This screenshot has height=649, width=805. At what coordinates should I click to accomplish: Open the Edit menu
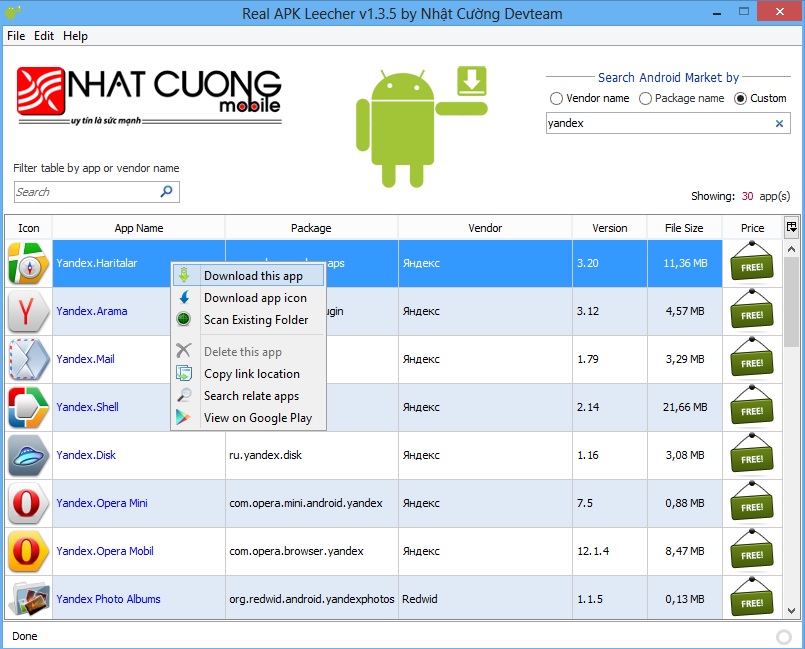tap(44, 36)
